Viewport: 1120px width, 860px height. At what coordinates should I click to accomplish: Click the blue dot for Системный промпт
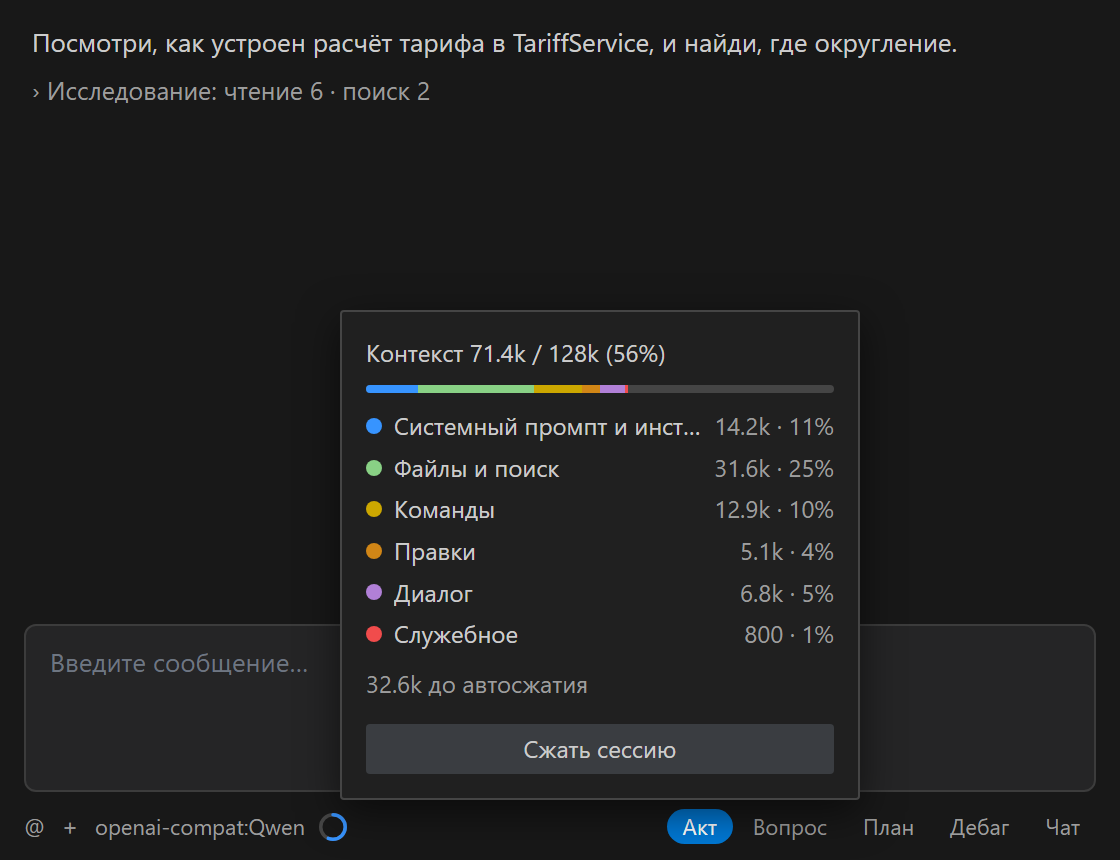(374, 426)
